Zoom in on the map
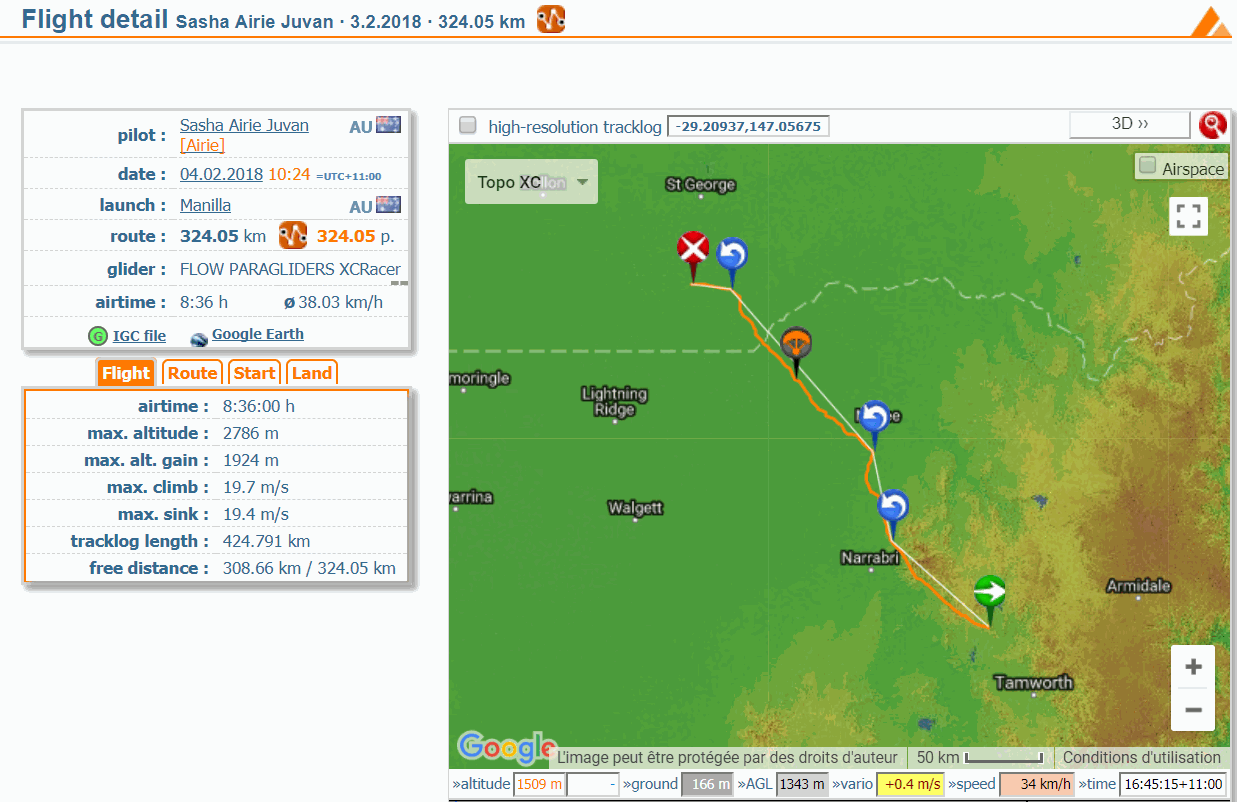1237x802 pixels. (x=1192, y=667)
